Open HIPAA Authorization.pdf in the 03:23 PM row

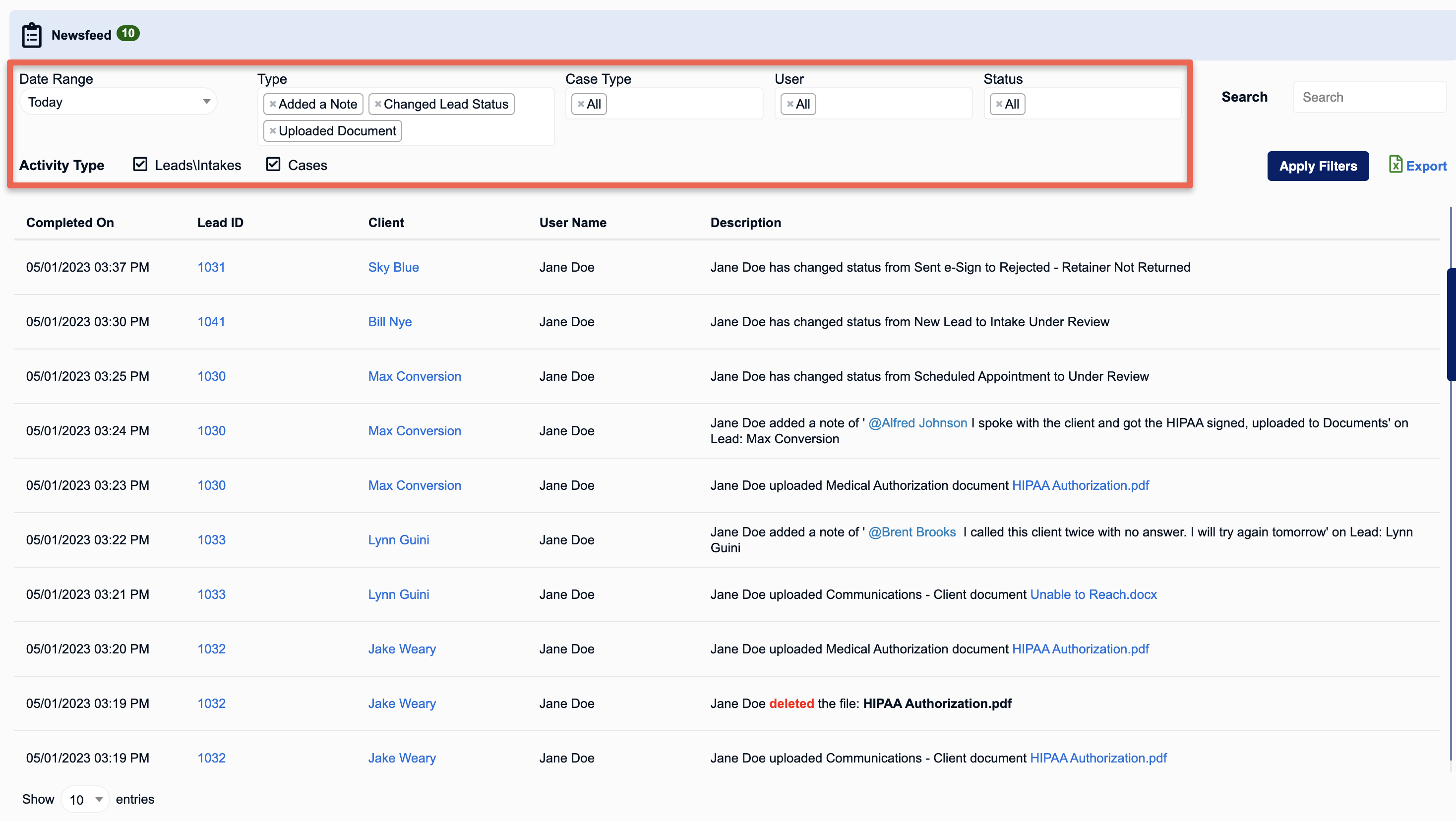[1081, 485]
